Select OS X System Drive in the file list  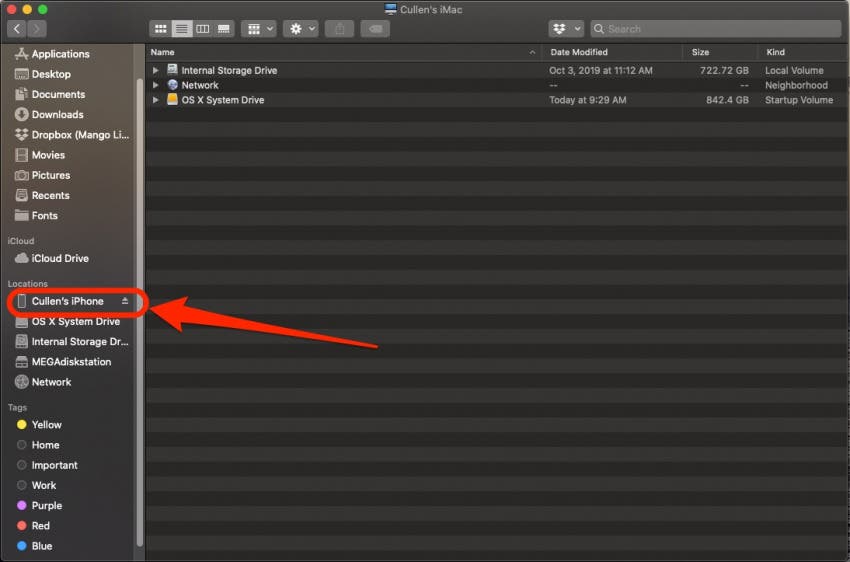click(222, 100)
